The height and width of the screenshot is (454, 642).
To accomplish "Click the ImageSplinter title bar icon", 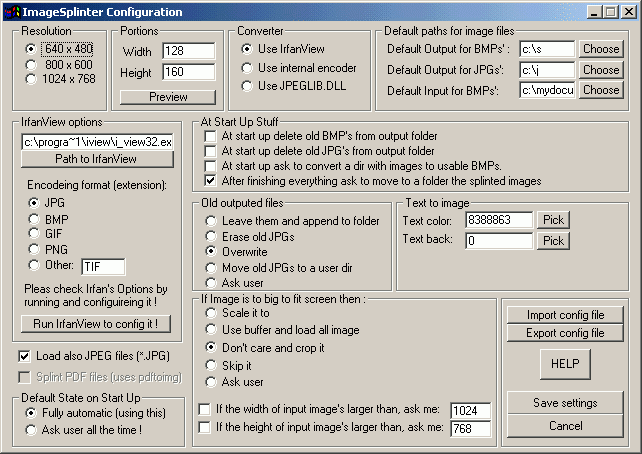I will 12,12.
